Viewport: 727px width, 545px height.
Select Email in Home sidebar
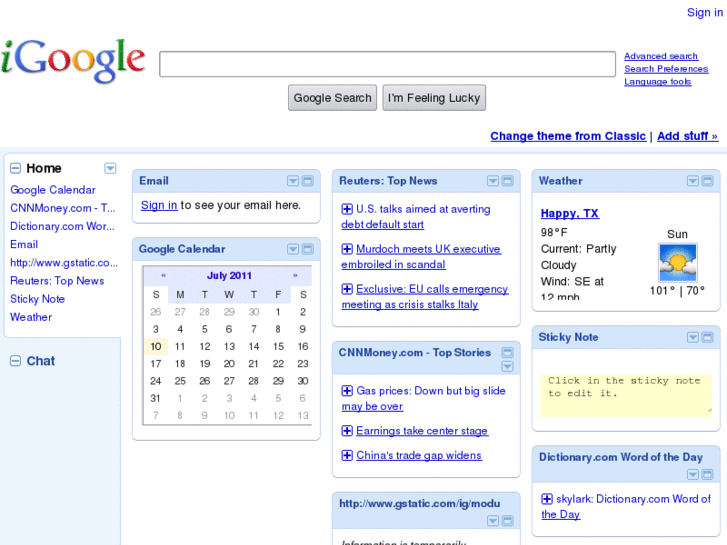pos(24,244)
